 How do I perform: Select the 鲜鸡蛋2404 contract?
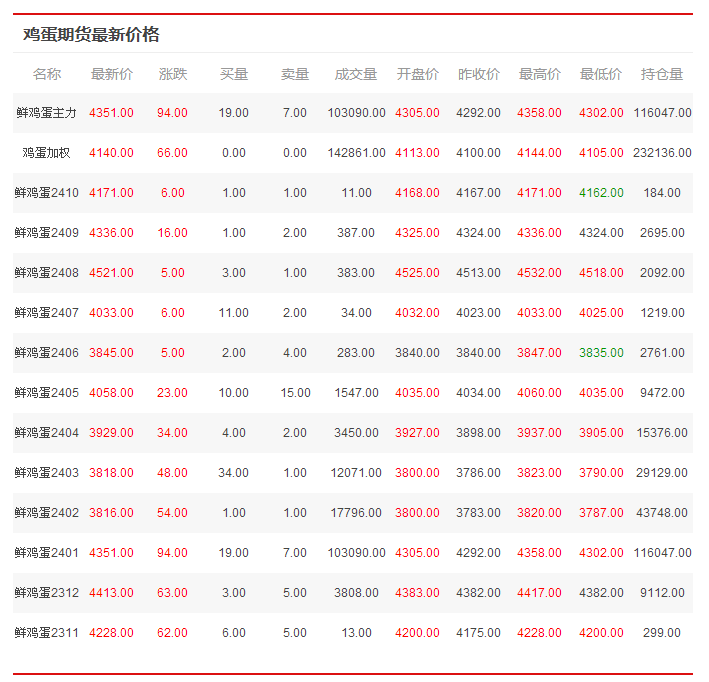pos(46,433)
